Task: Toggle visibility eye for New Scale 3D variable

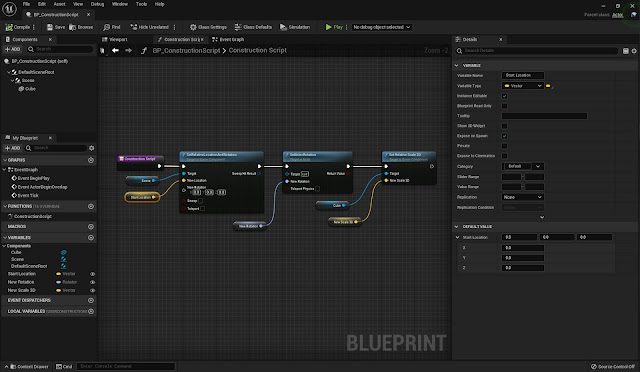Action: 93,290
